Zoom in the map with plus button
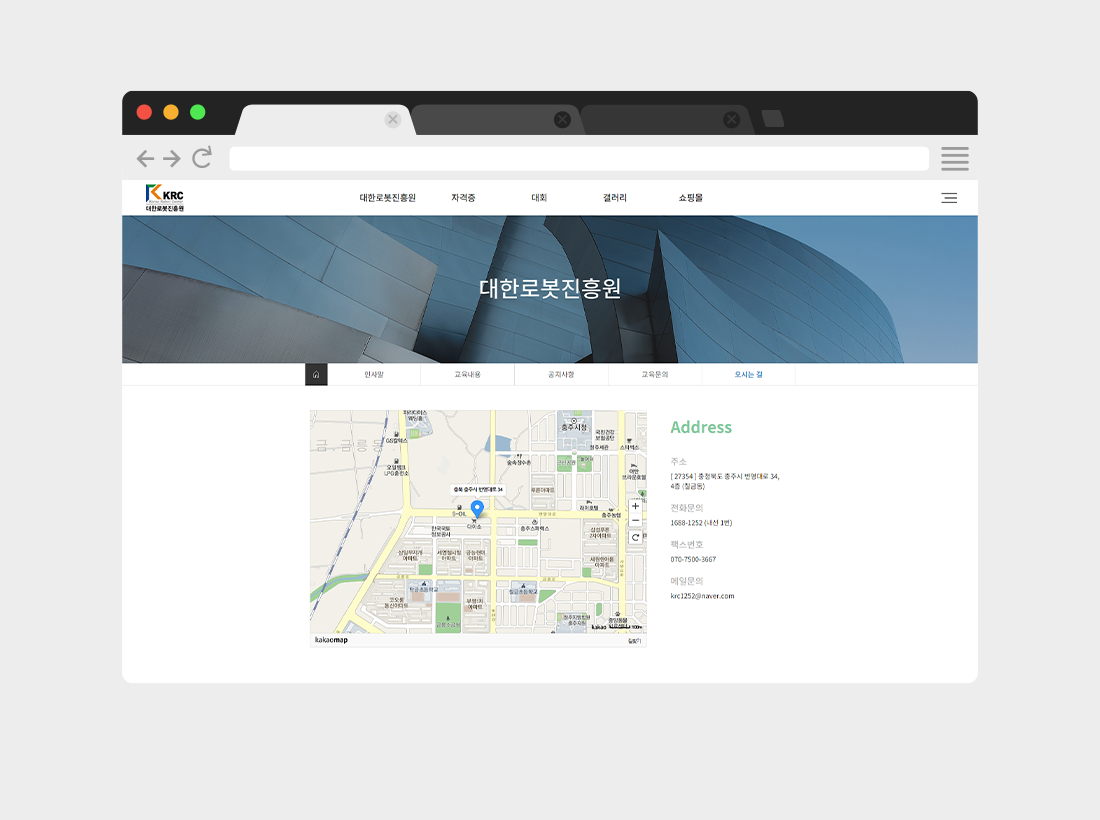The image size is (1100, 820). coord(635,506)
